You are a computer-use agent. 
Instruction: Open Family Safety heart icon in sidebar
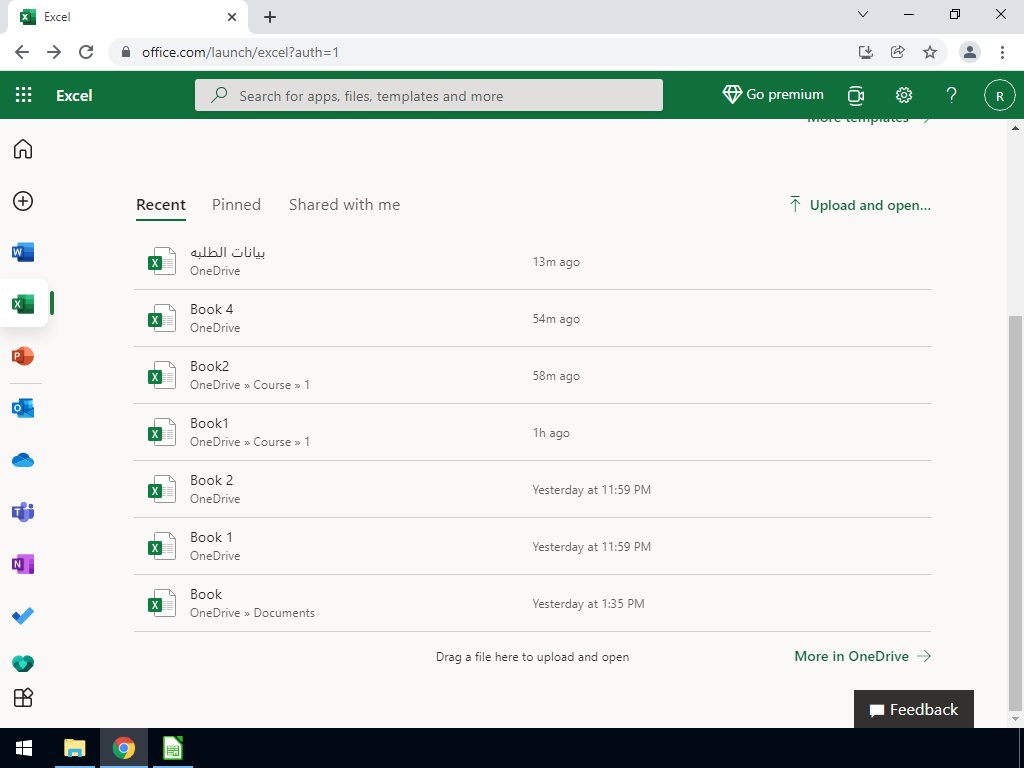[x=23, y=664]
